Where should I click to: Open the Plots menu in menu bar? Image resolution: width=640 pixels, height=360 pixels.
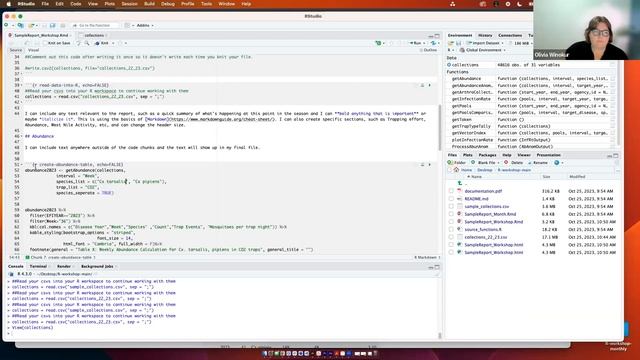(x=109, y=4)
